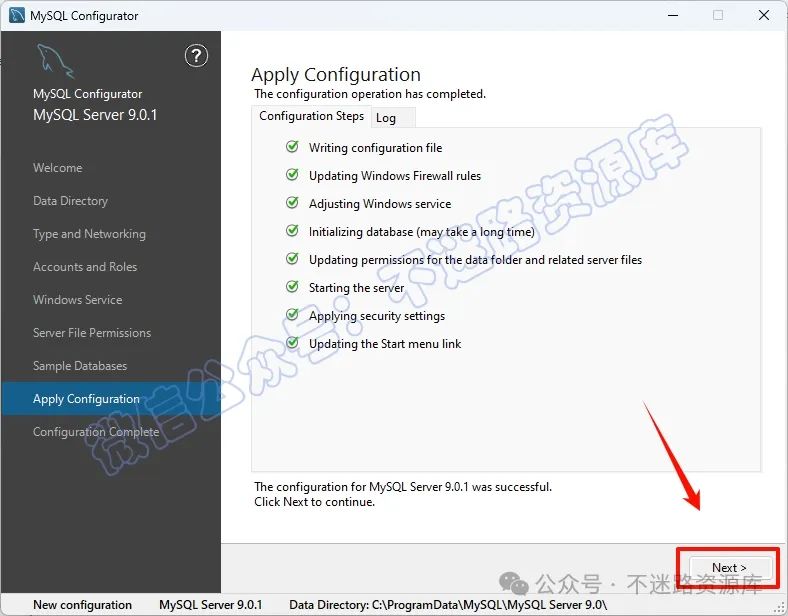The width and height of the screenshot is (788, 616).
Task: Select Apply Configuration highlighted sidebar step
Action: (x=111, y=399)
